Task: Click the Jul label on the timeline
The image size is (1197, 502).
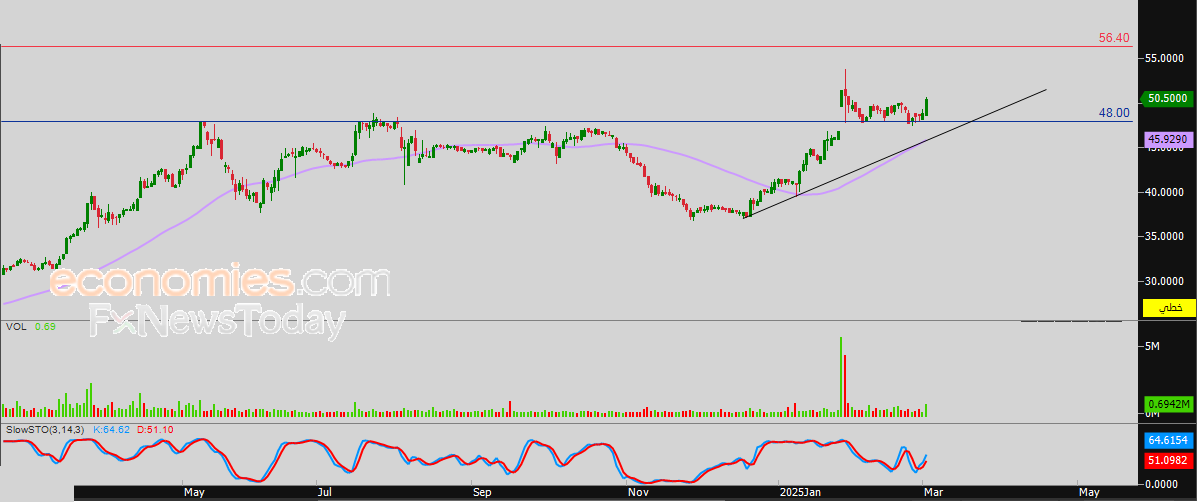Action: tap(324, 494)
